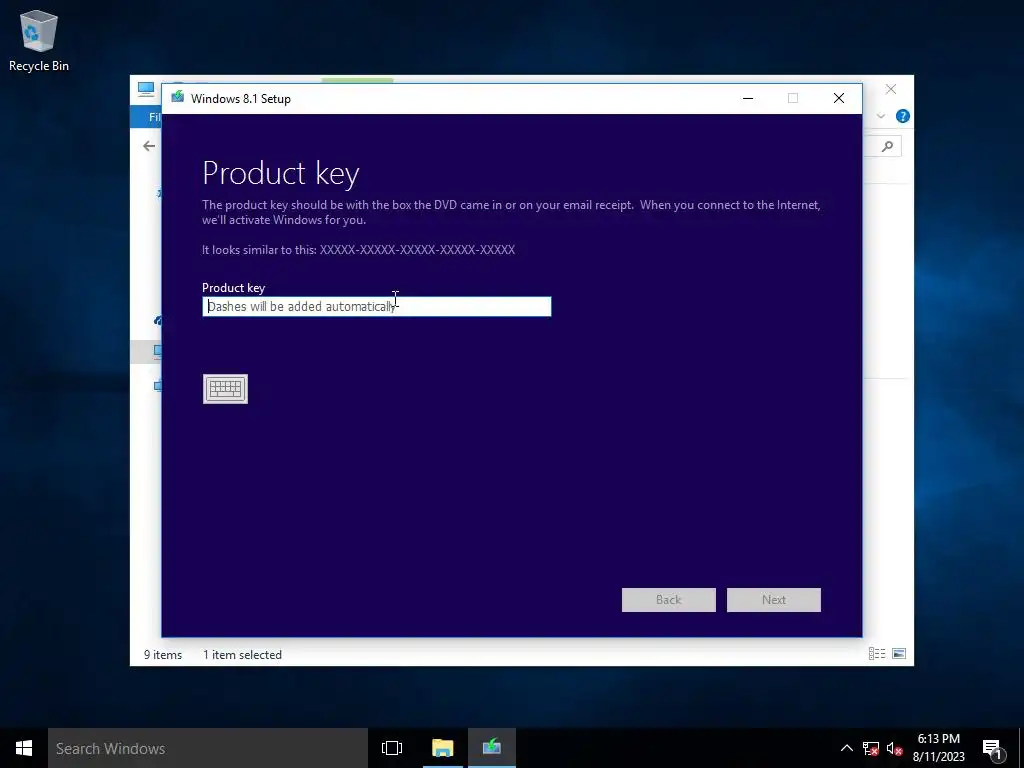Click the File Explorer window computer icon

pyautogui.click(x=146, y=89)
